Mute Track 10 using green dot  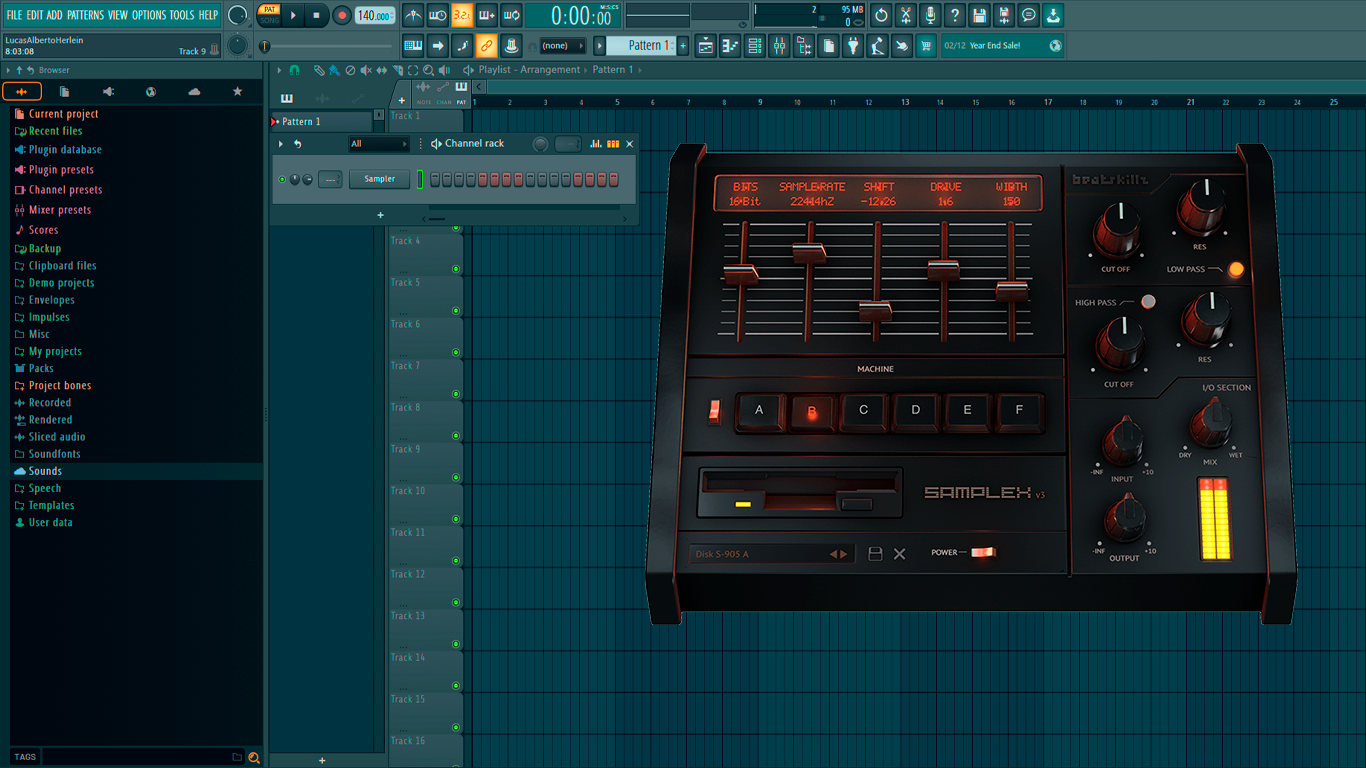pyautogui.click(x=456, y=519)
